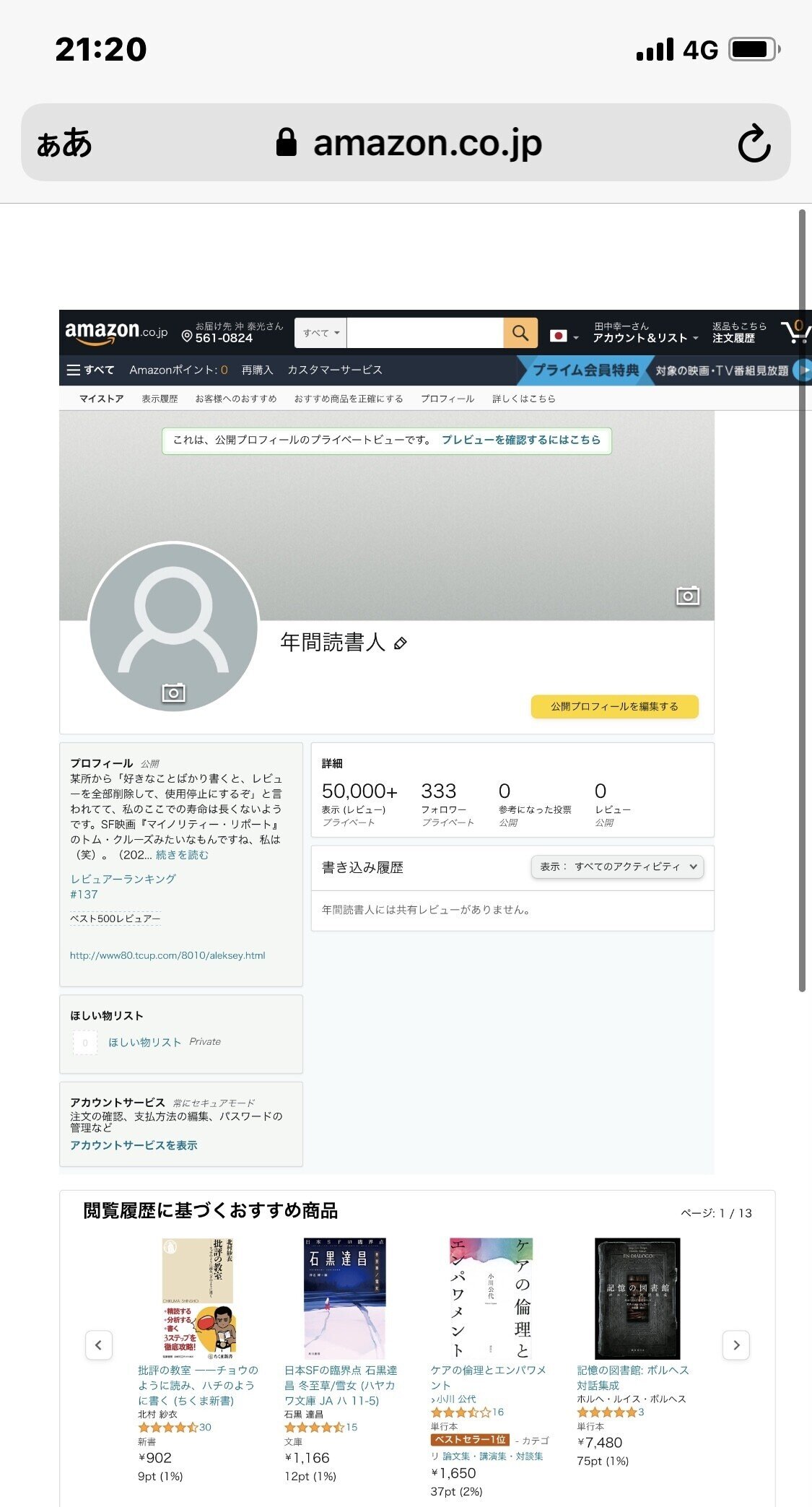This screenshot has width=812, height=1507.
Task: Click the delivery location pin 561-0824
Action: (x=232, y=332)
